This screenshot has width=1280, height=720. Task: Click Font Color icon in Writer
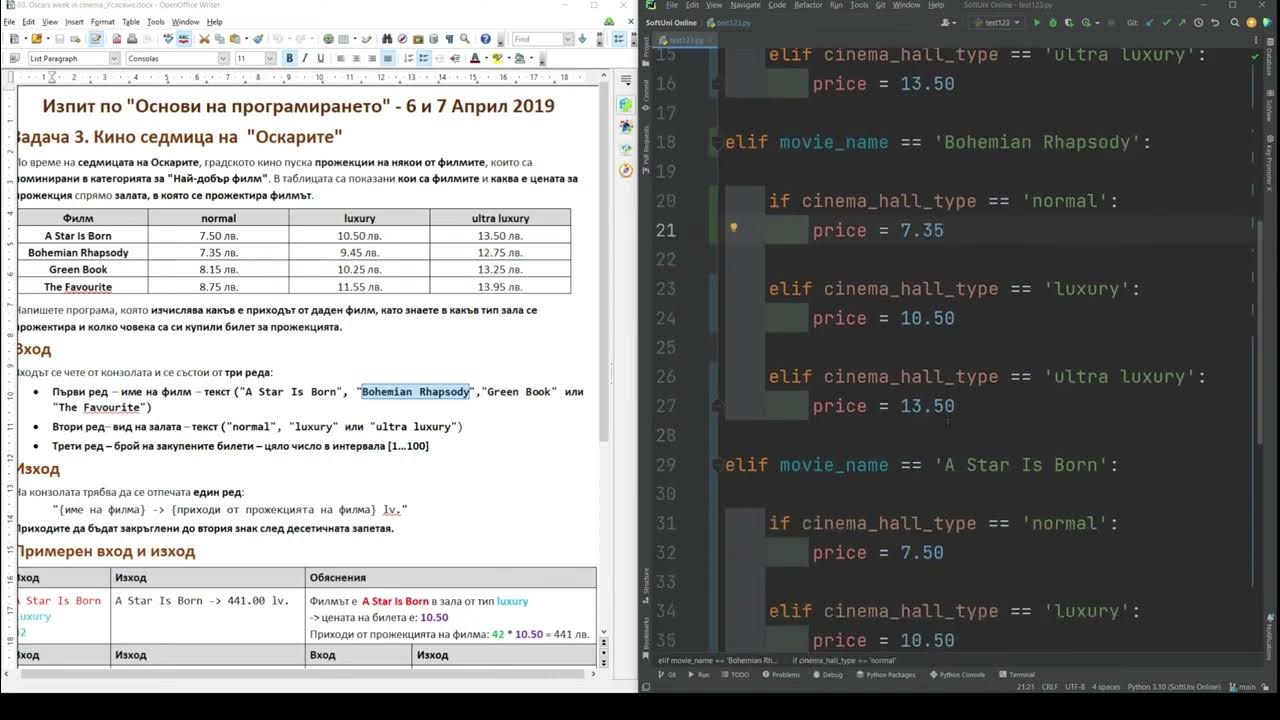point(475,58)
